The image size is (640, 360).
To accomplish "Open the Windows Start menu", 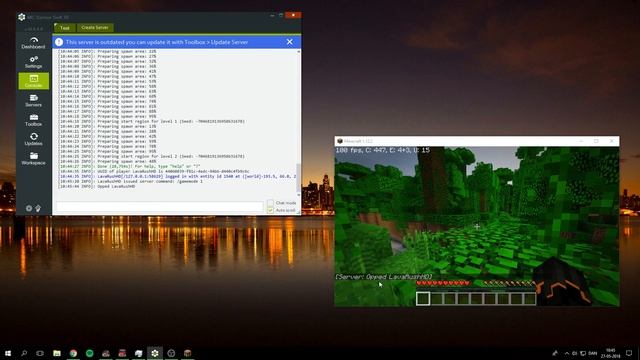I will tap(8, 353).
